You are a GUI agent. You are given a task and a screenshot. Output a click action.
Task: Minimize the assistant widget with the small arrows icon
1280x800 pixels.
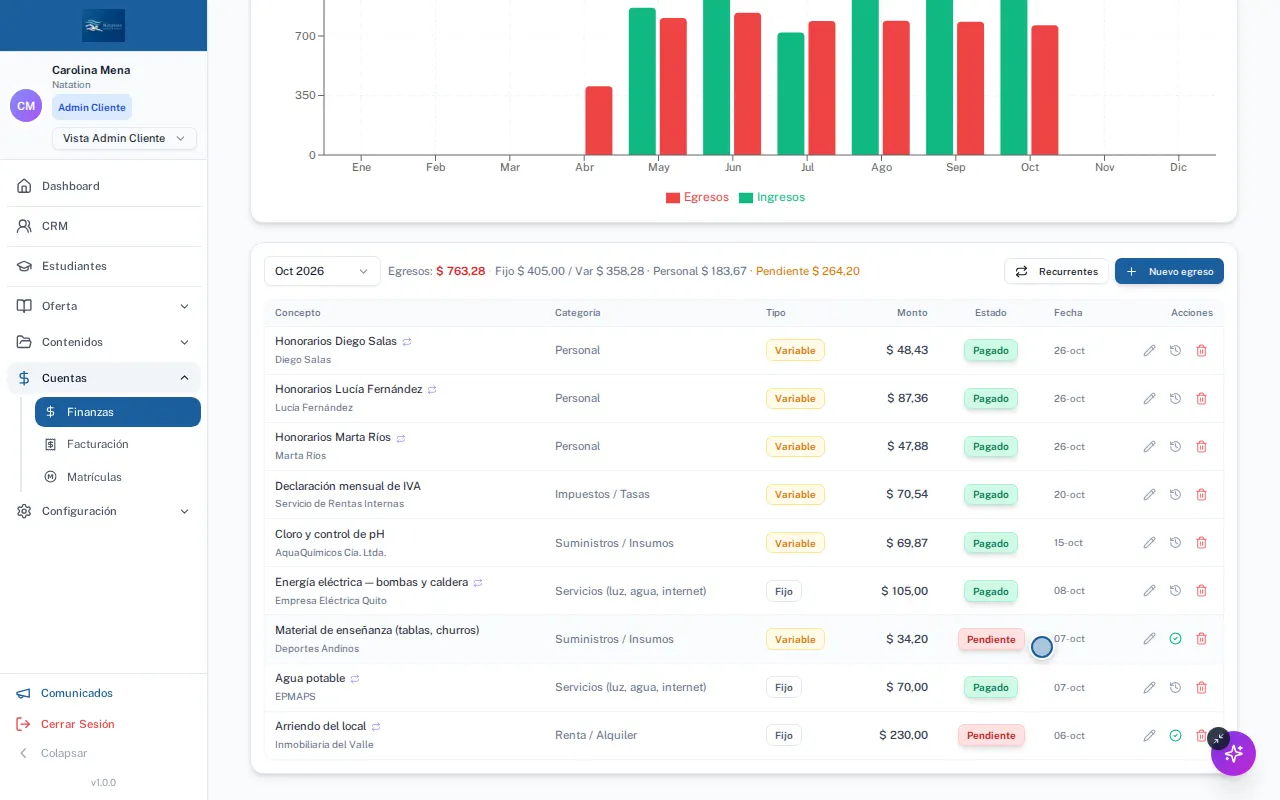(1218, 738)
